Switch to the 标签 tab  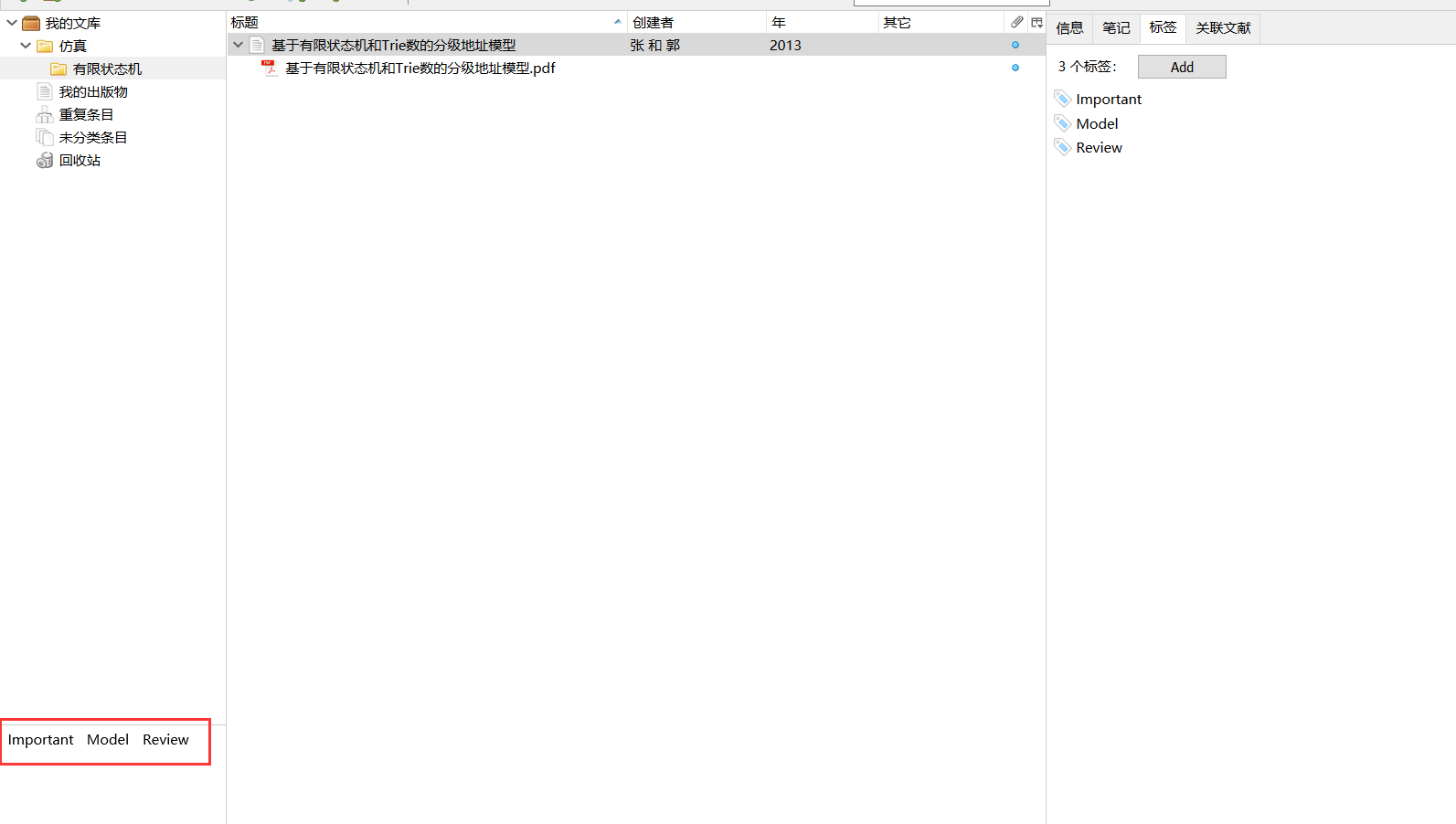tap(1163, 28)
